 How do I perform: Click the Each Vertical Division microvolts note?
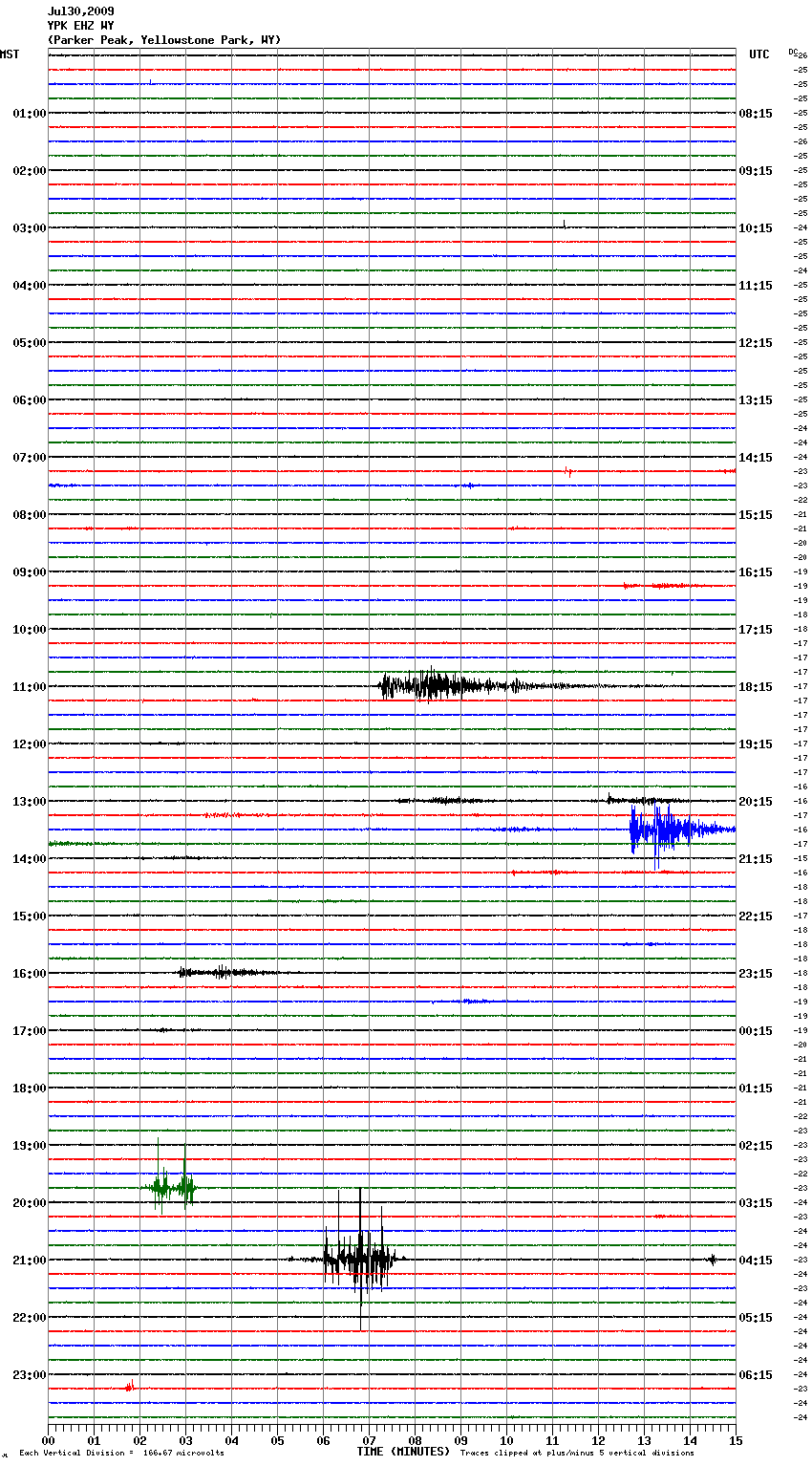(121, 1454)
